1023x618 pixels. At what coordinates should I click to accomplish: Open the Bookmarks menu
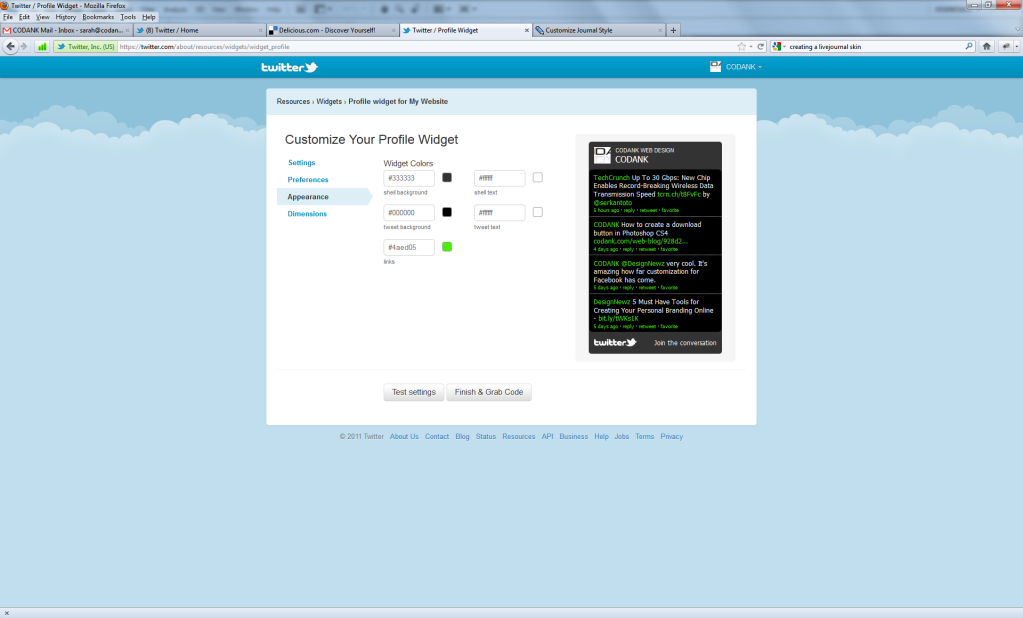tap(98, 17)
